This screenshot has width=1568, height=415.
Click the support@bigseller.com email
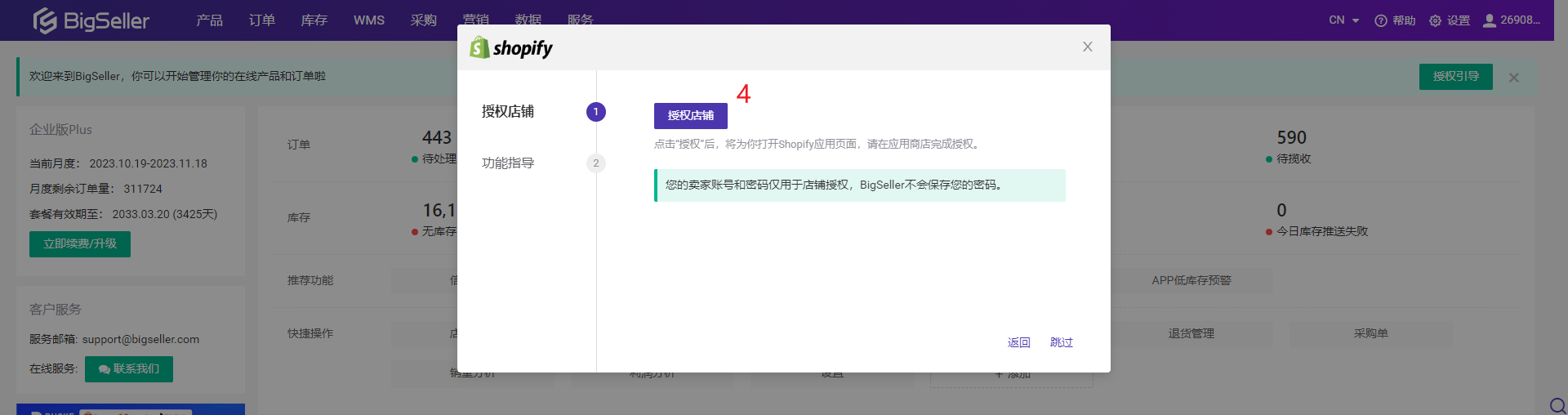140,339
